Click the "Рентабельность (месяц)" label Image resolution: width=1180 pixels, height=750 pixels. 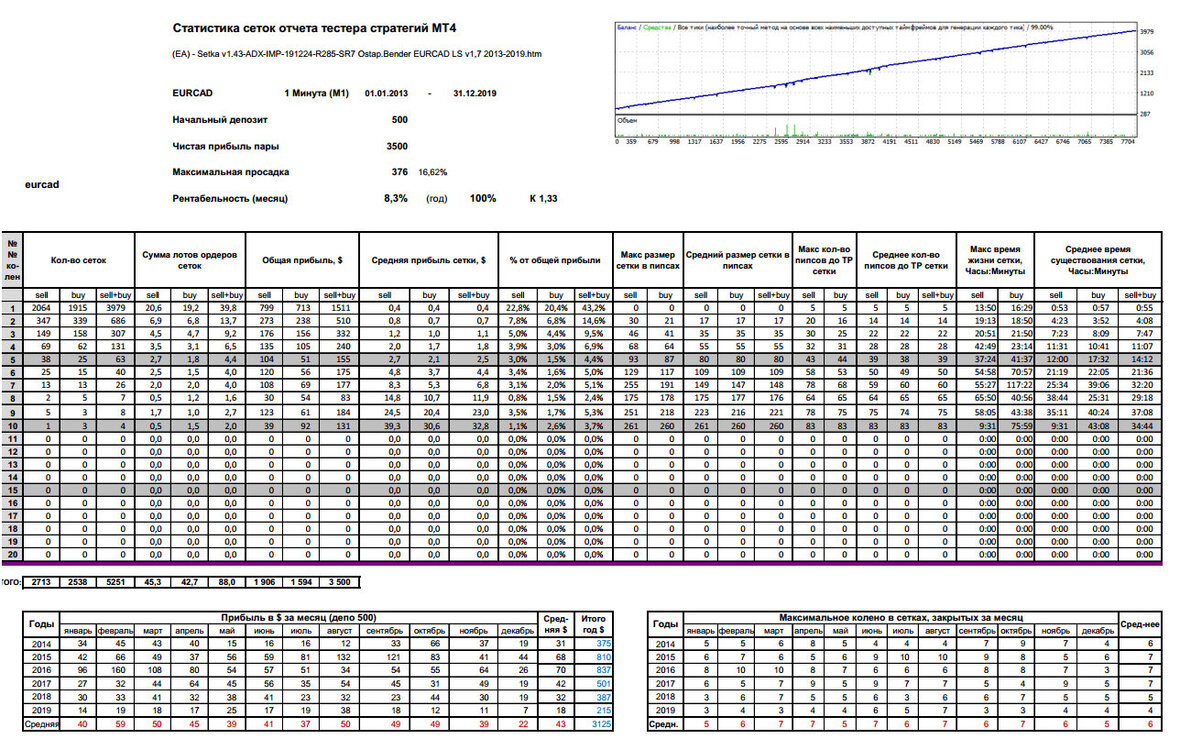click(230, 199)
